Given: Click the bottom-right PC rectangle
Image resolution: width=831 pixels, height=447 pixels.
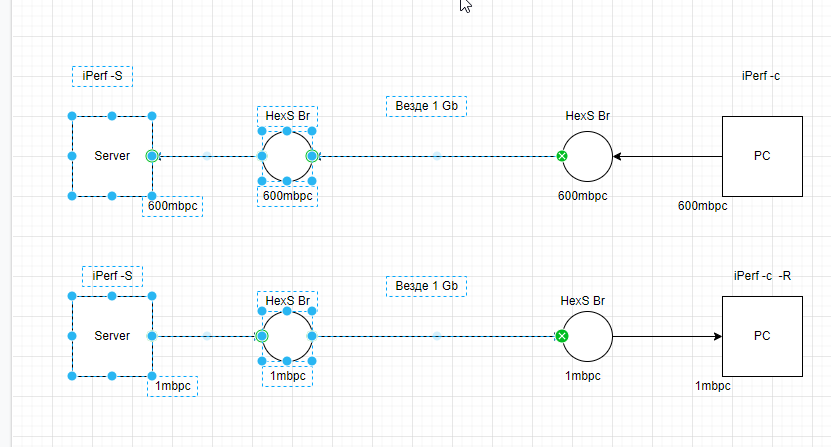Looking at the screenshot, I should [x=762, y=336].
